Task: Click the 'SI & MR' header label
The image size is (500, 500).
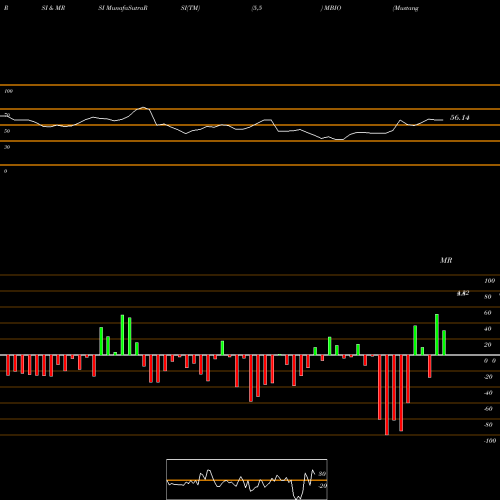Action: coord(53,8)
